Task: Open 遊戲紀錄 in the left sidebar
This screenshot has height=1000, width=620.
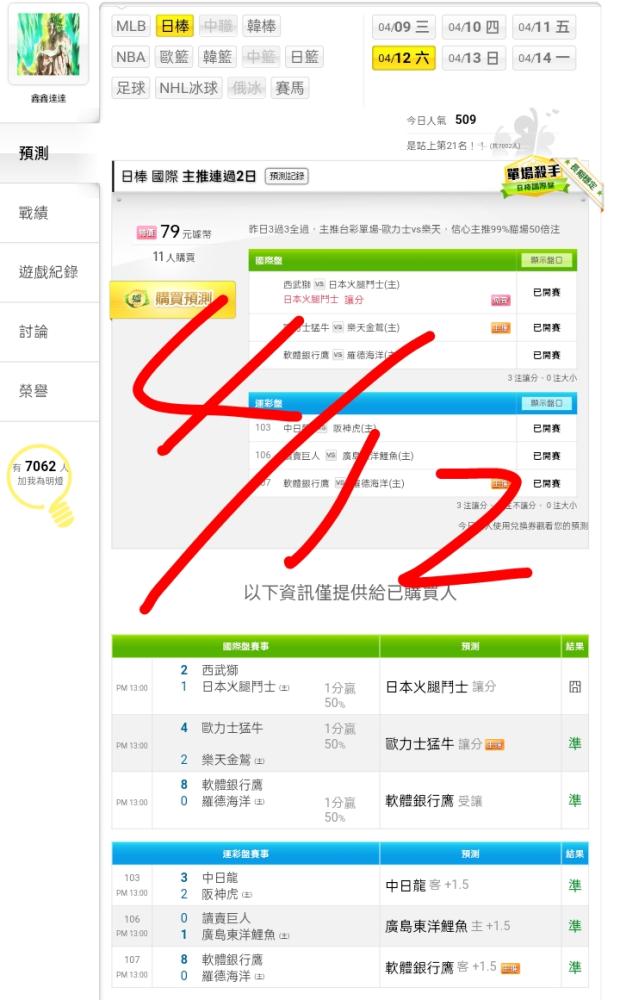Action: click(49, 272)
